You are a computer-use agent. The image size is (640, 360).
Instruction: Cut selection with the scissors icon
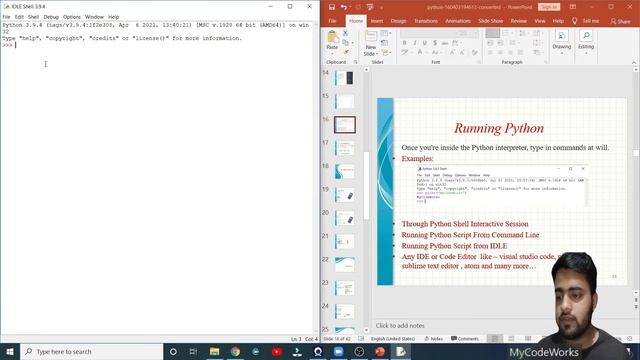click(x=345, y=33)
